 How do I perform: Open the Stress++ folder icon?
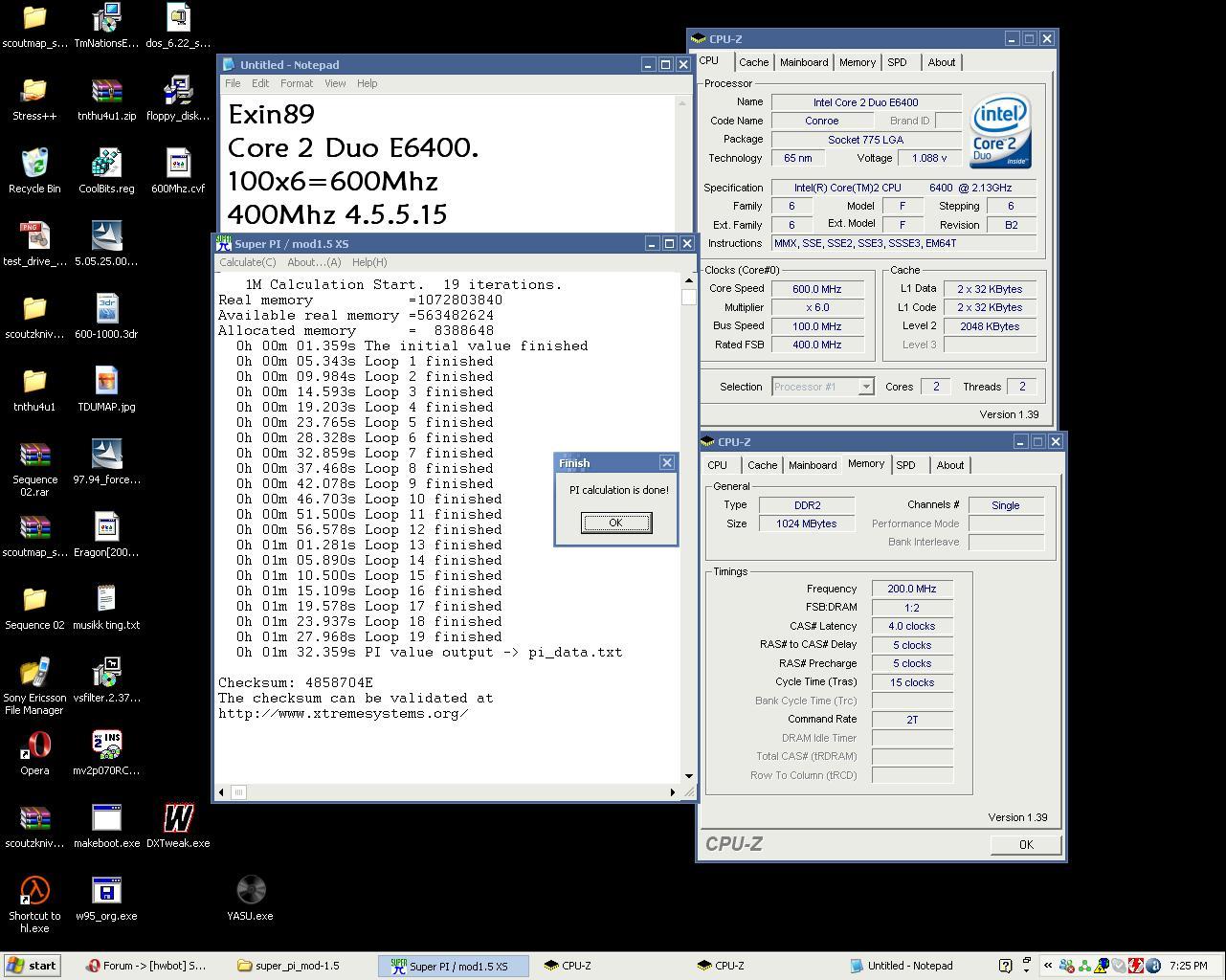coord(34,98)
